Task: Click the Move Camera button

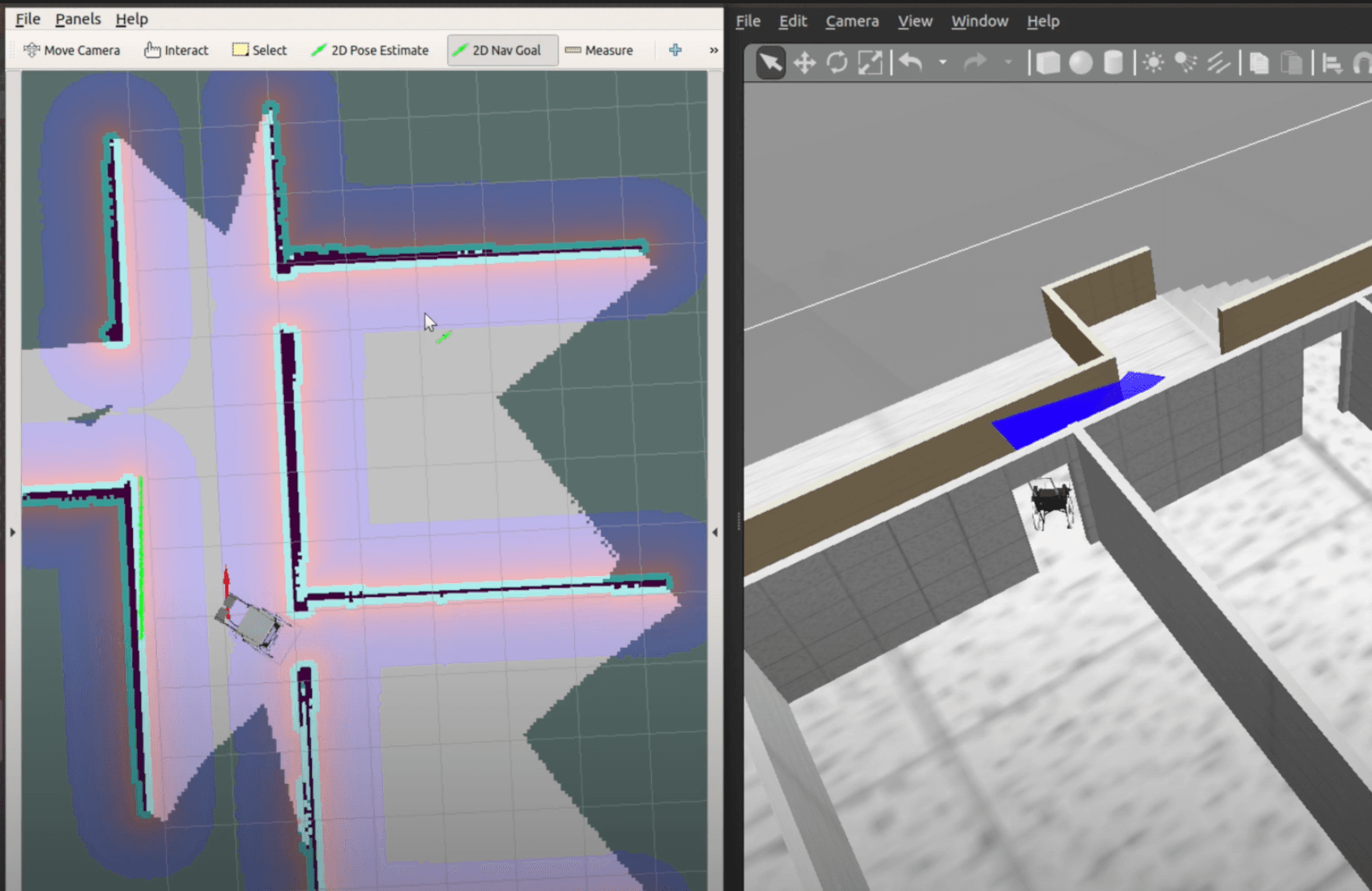Action: (x=72, y=50)
